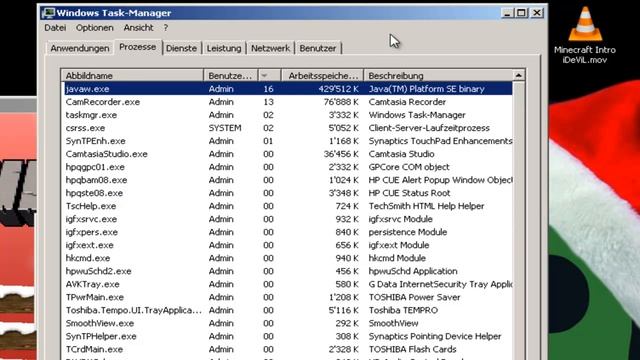The height and width of the screenshot is (360, 640).
Task: Open the Leistung tab
Action: [224, 48]
